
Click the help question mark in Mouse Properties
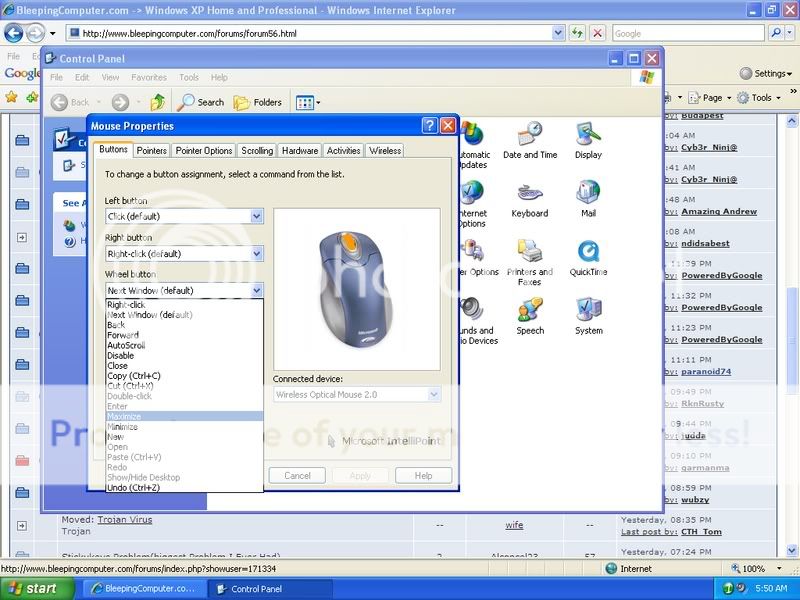430,126
